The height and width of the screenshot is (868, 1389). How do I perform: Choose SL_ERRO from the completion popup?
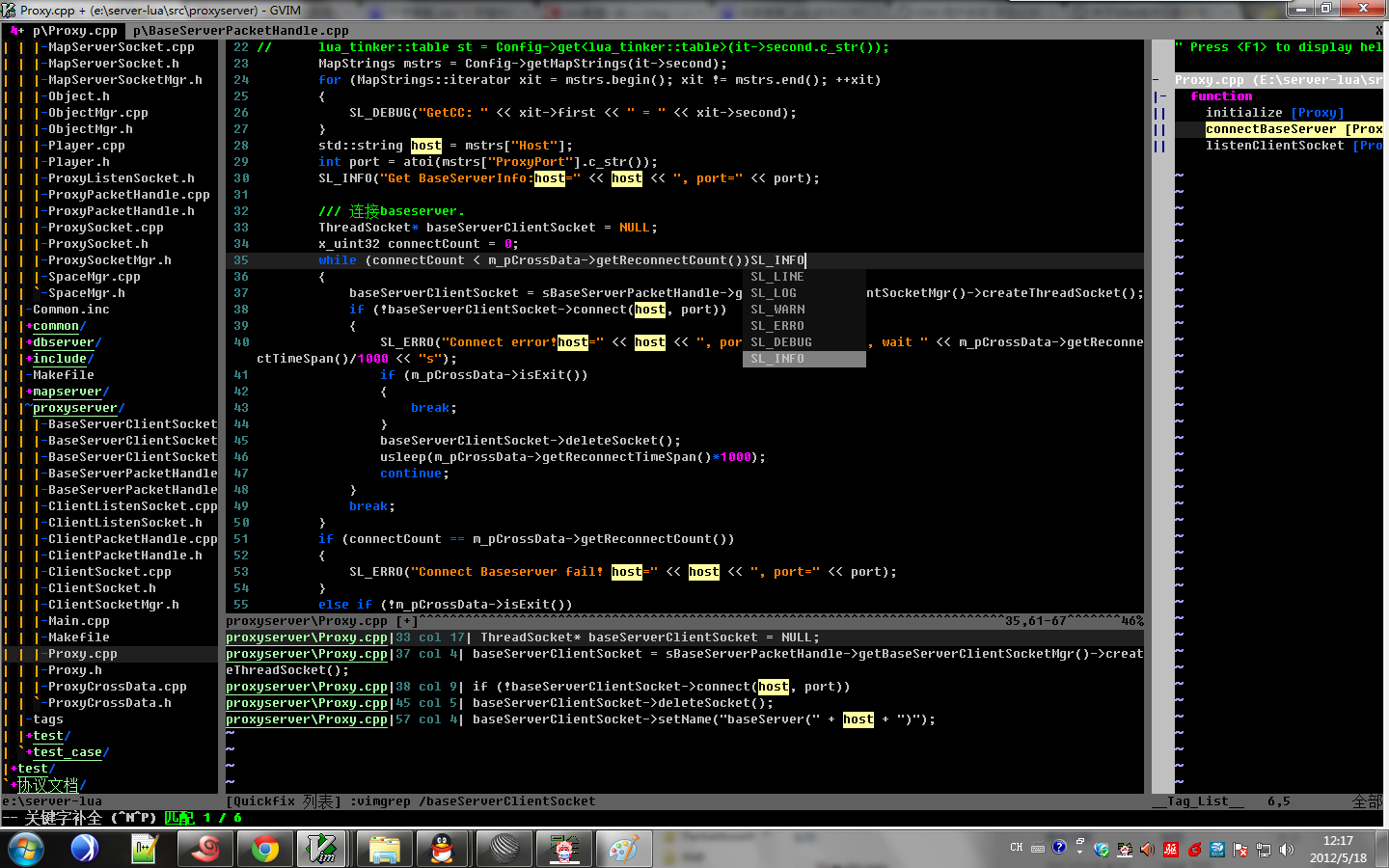coord(803,326)
